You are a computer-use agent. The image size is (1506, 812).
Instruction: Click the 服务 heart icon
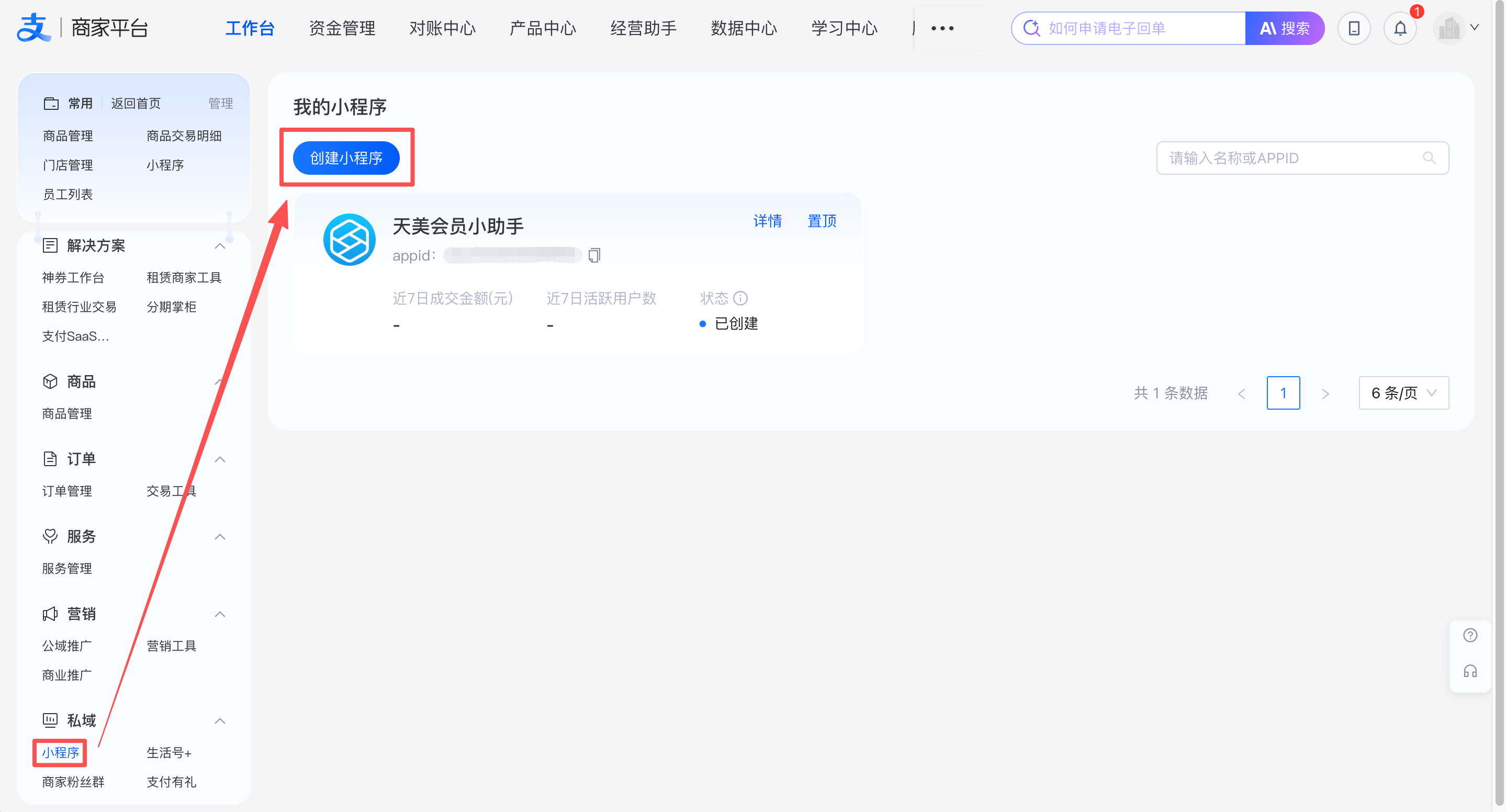pyautogui.click(x=50, y=536)
